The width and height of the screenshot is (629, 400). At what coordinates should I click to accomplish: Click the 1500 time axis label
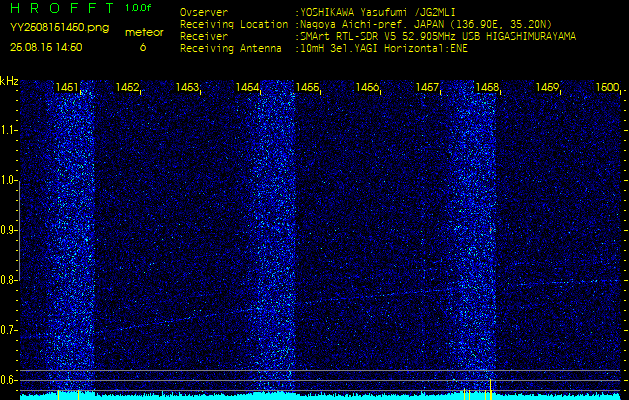(x=607, y=87)
